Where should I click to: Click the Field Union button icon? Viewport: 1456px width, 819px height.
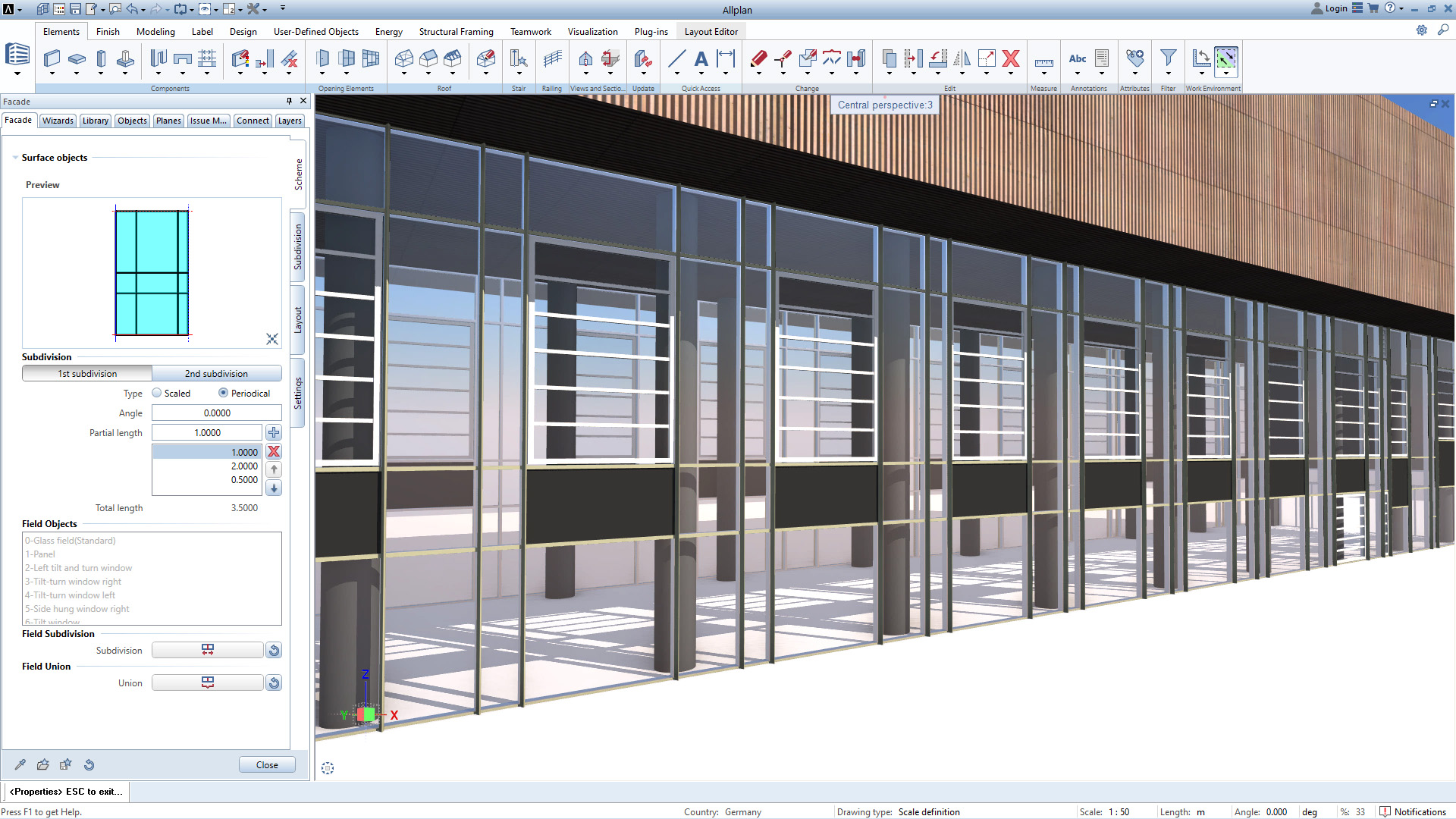click(x=207, y=682)
